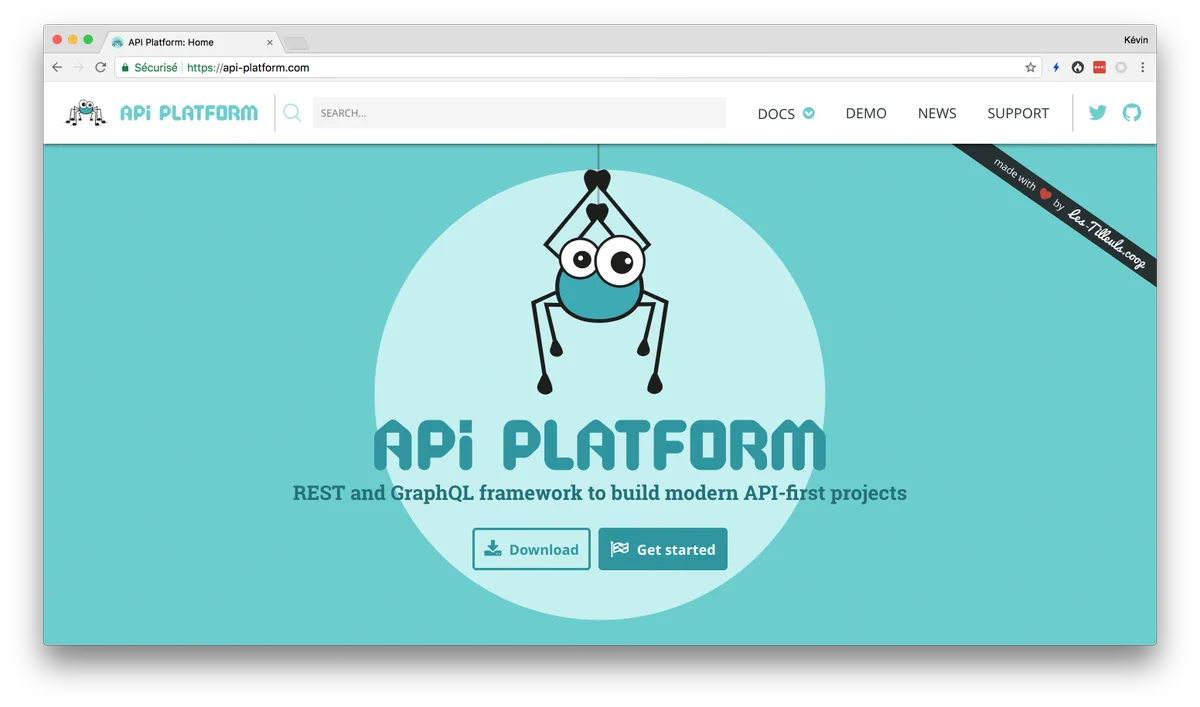
Task: Focus the SEARCH... input field
Action: (x=520, y=113)
